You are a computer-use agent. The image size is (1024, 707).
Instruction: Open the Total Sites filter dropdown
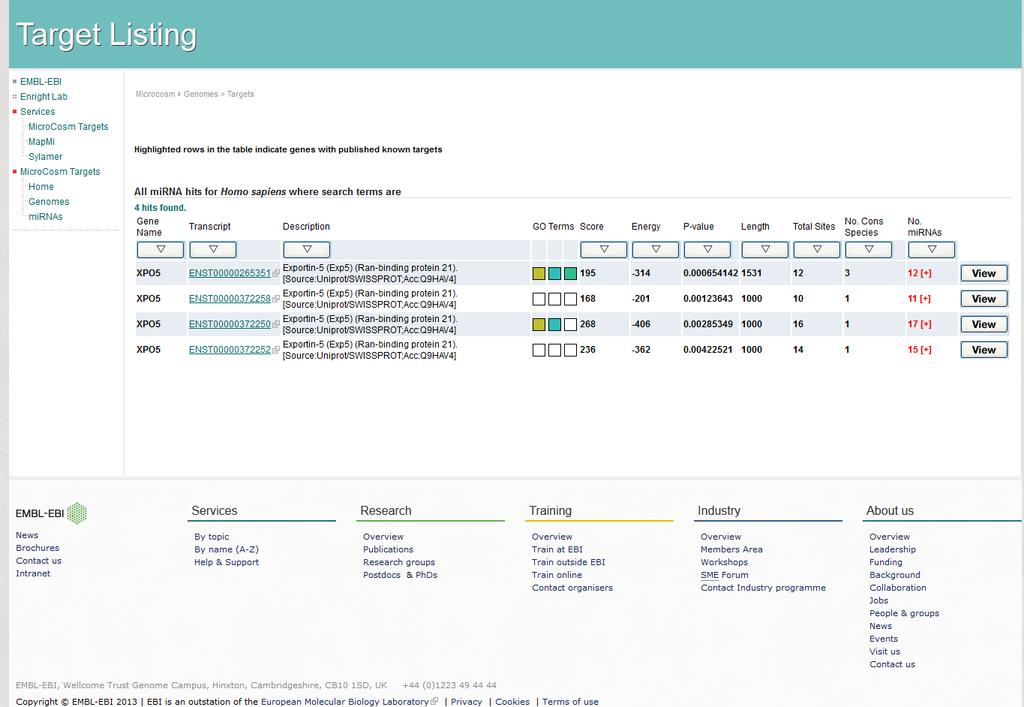tap(817, 249)
